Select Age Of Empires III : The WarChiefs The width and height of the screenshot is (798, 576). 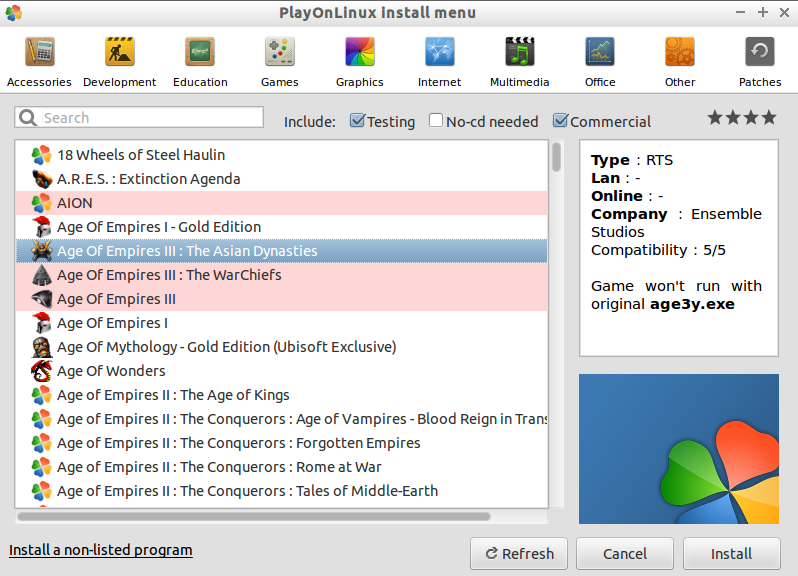[281, 275]
